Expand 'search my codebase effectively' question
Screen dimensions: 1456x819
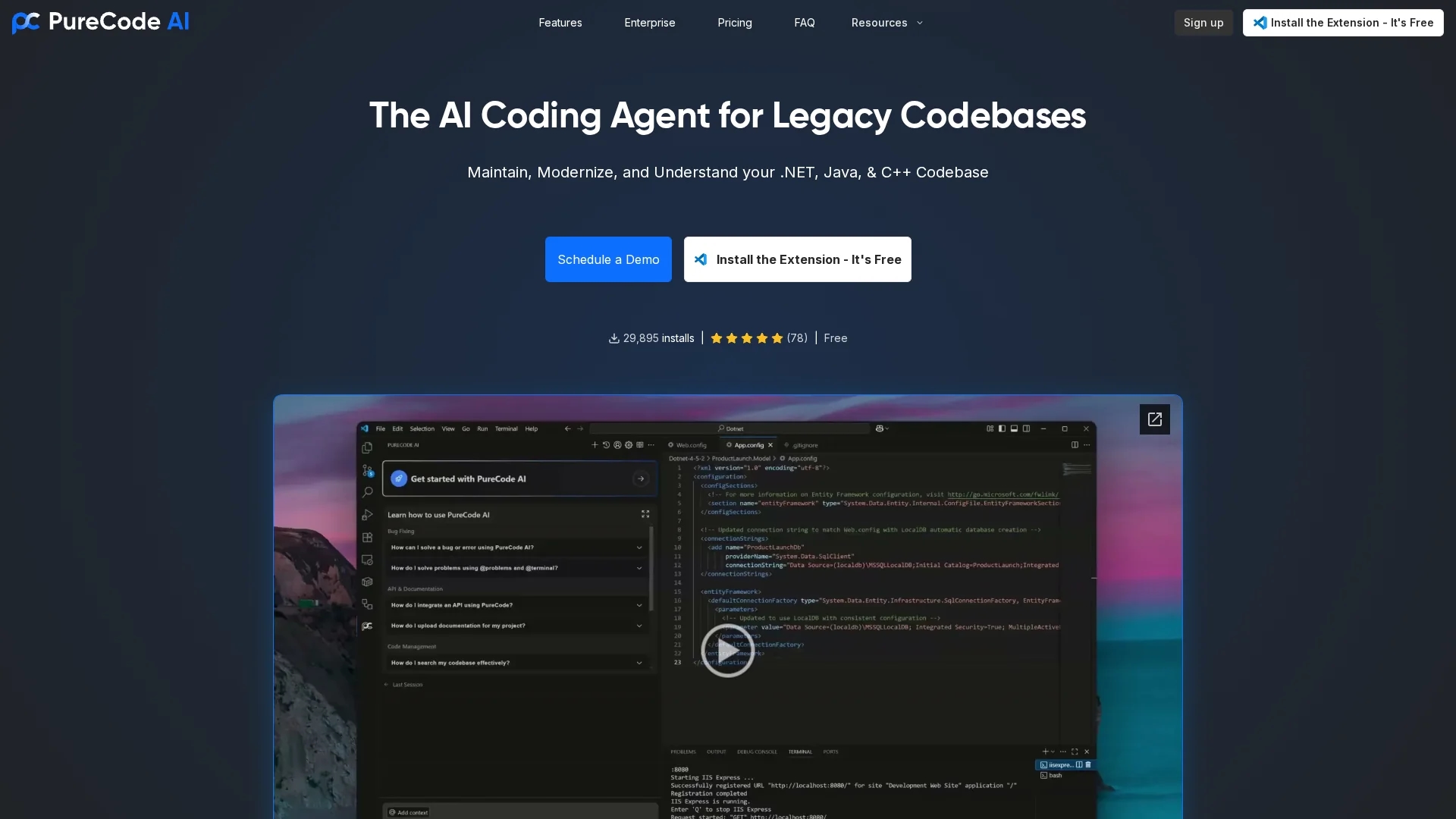(517, 663)
